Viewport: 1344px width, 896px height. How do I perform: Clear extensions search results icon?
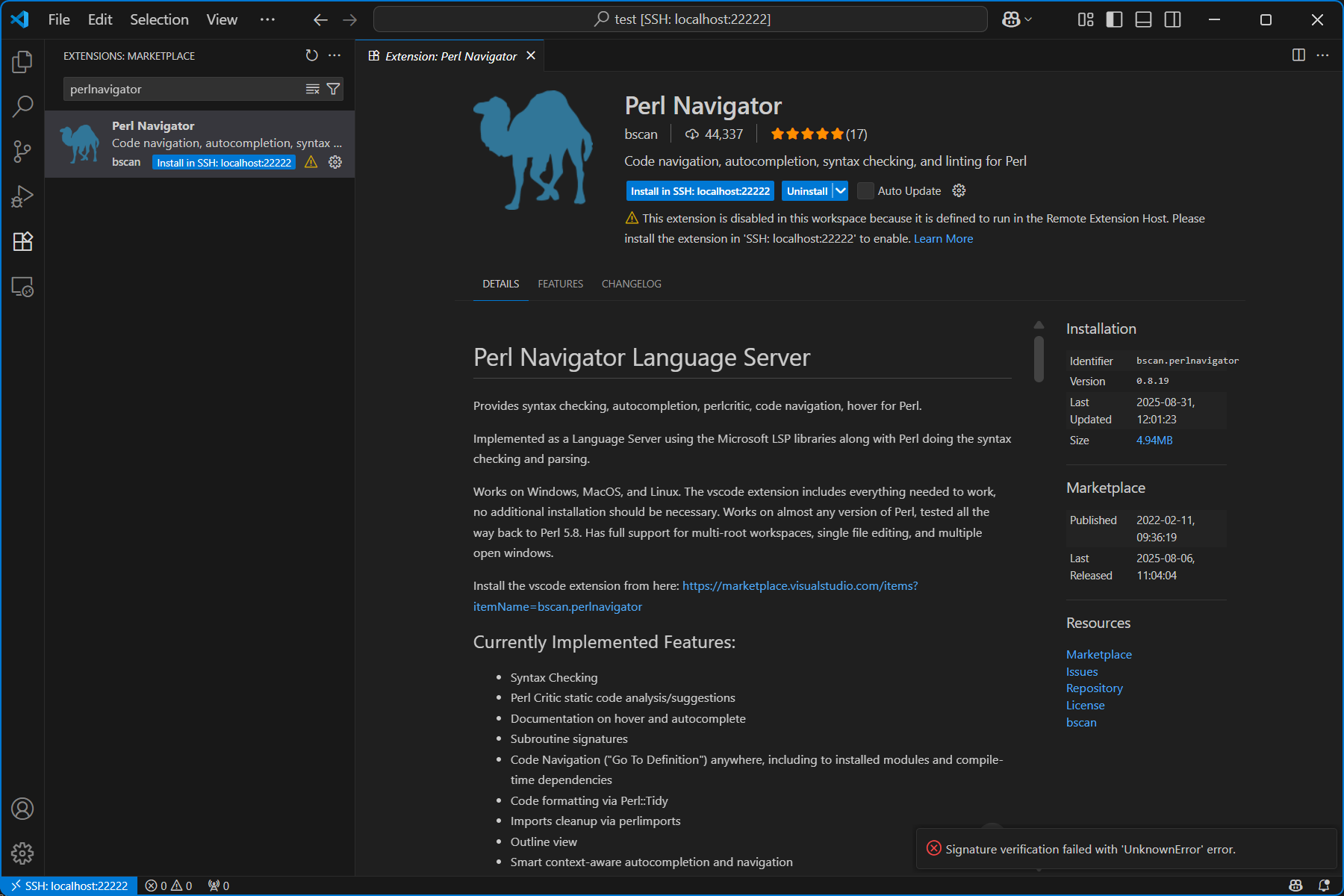pos(313,90)
